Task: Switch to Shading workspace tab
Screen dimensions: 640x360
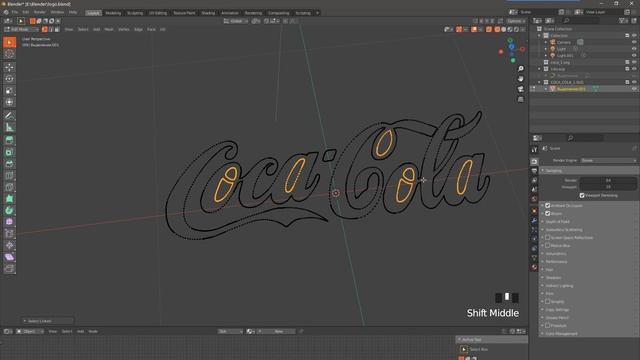Action: click(x=208, y=13)
